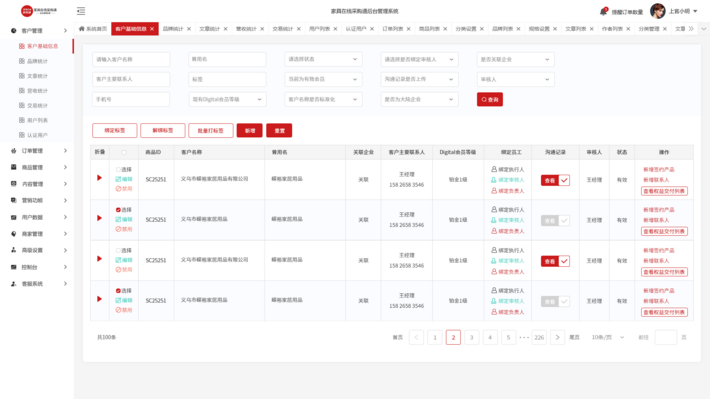The height and width of the screenshot is (399, 710).
Task: Expand the first table row's red triangle
Action: [99, 178]
